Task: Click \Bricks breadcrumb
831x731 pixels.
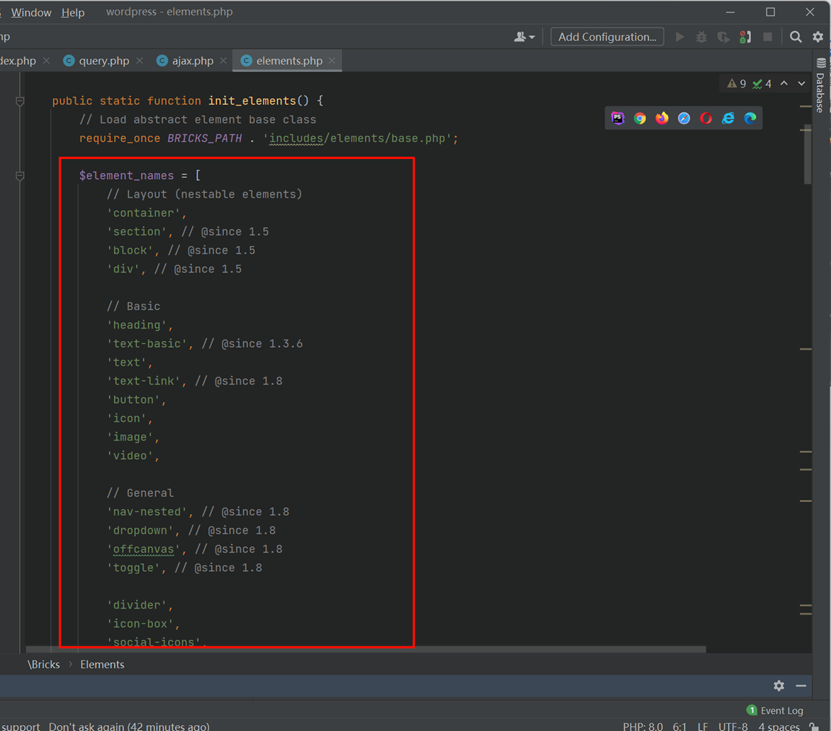Action: click(43, 664)
